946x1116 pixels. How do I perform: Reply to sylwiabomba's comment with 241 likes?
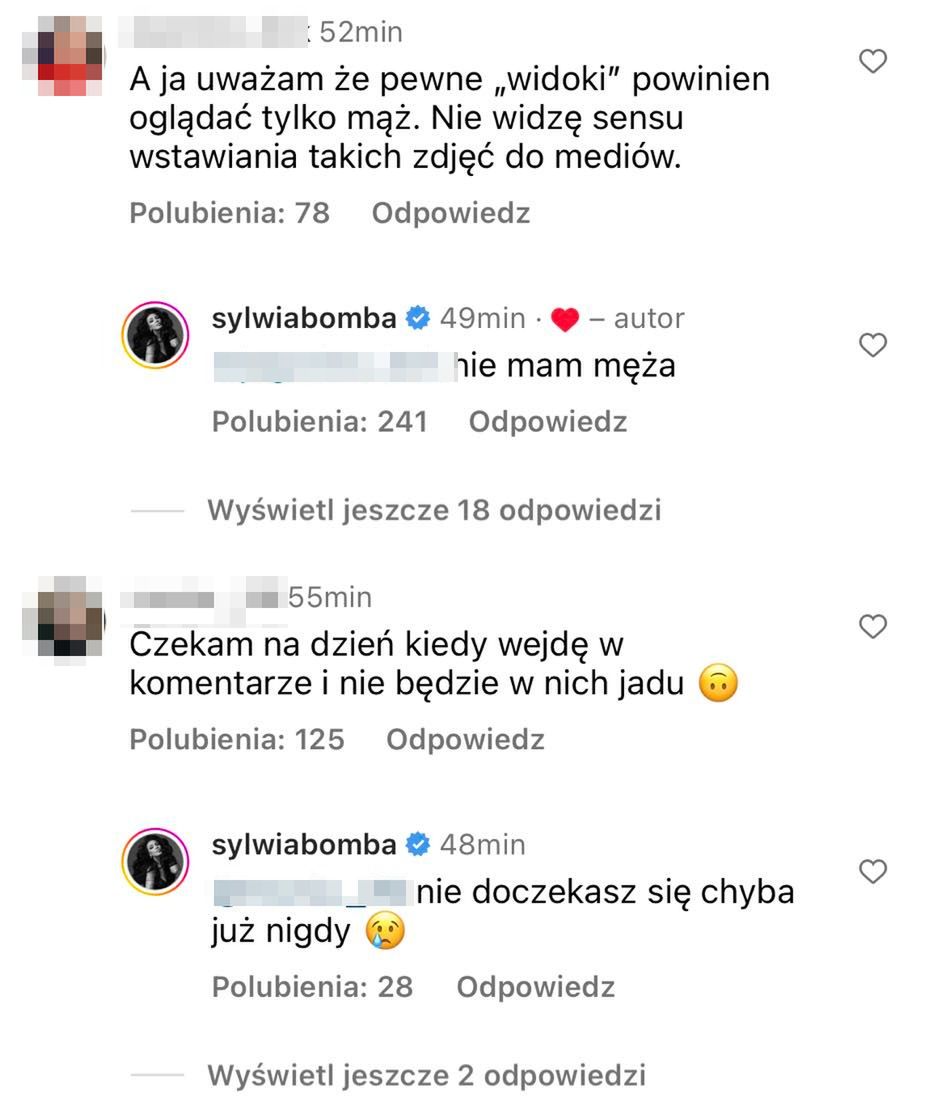pos(547,422)
